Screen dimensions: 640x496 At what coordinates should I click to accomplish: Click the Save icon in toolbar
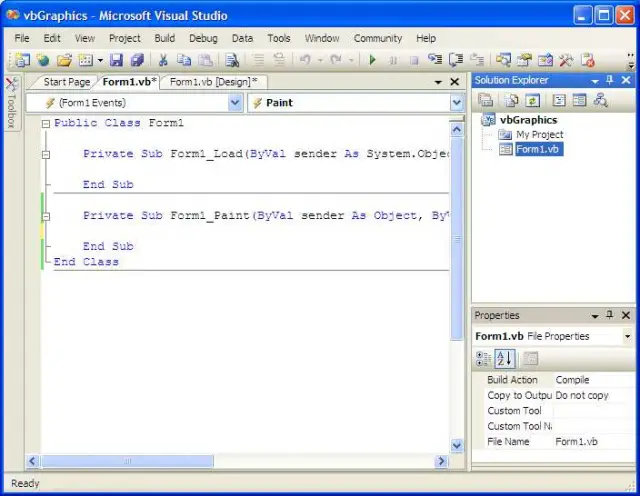tap(116, 60)
